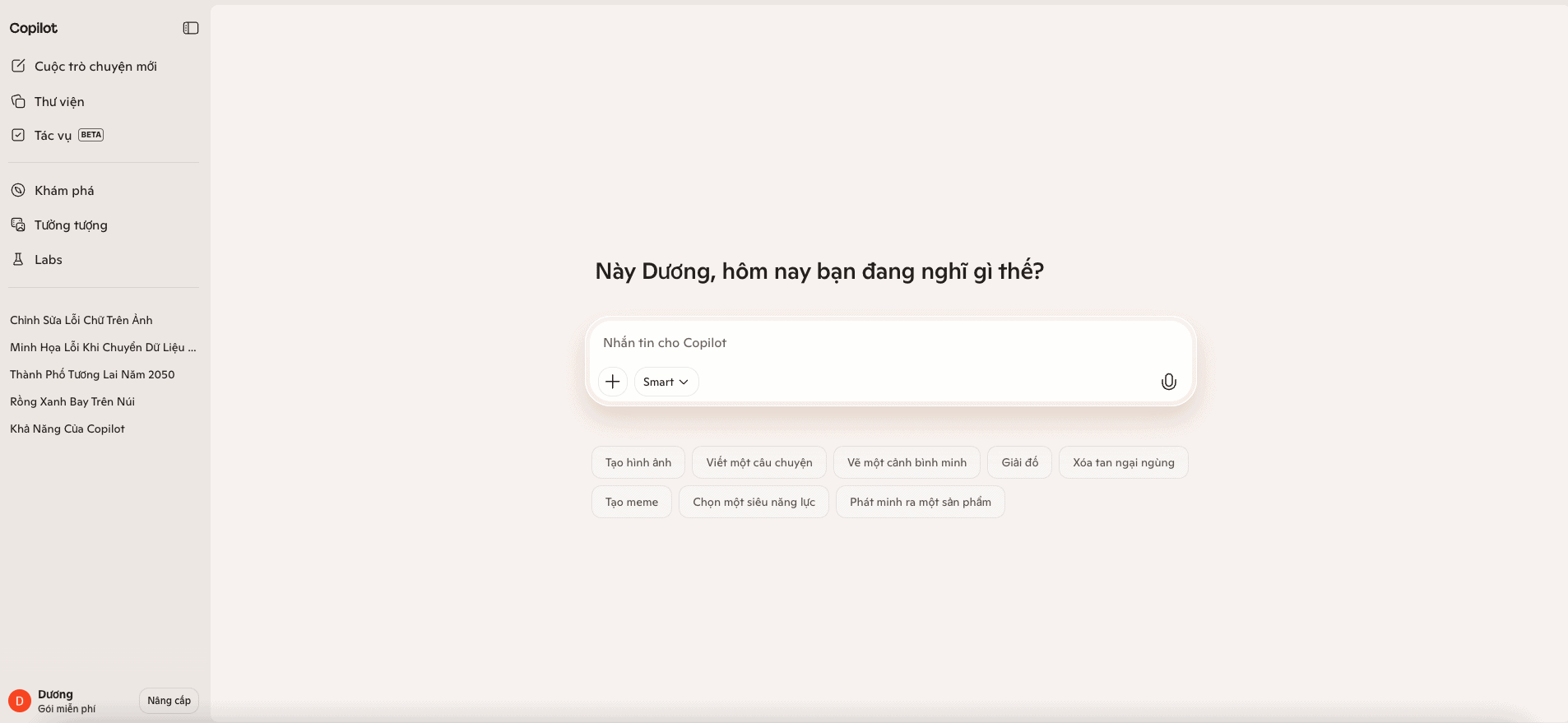Select the Viết một câu chuyện suggestion
The height and width of the screenshot is (723, 1568).
pyautogui.click(x=759, y=462)
